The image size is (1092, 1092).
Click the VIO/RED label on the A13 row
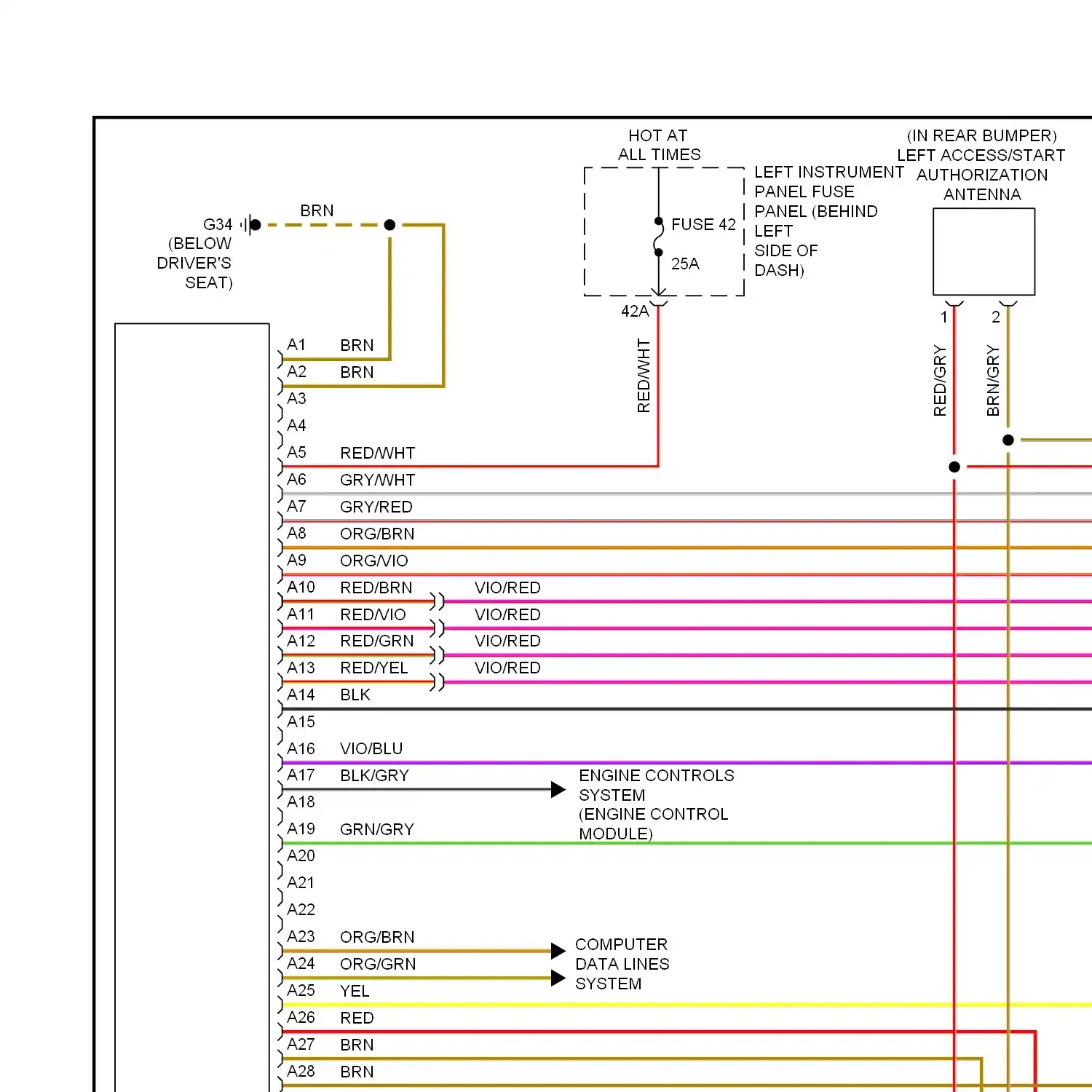point(507,668)
